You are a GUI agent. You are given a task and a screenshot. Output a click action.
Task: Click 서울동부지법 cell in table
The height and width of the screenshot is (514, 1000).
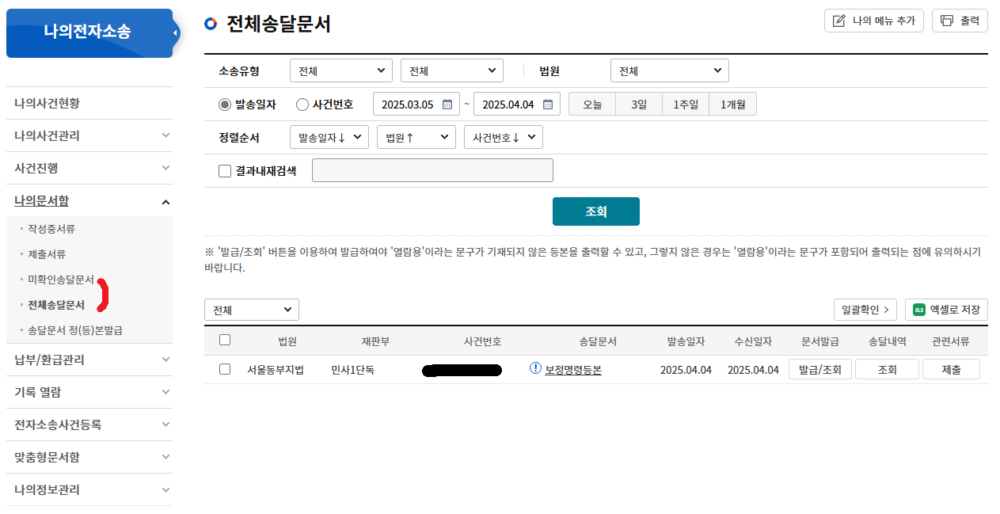pyautogui.click(x=276, y=370)
